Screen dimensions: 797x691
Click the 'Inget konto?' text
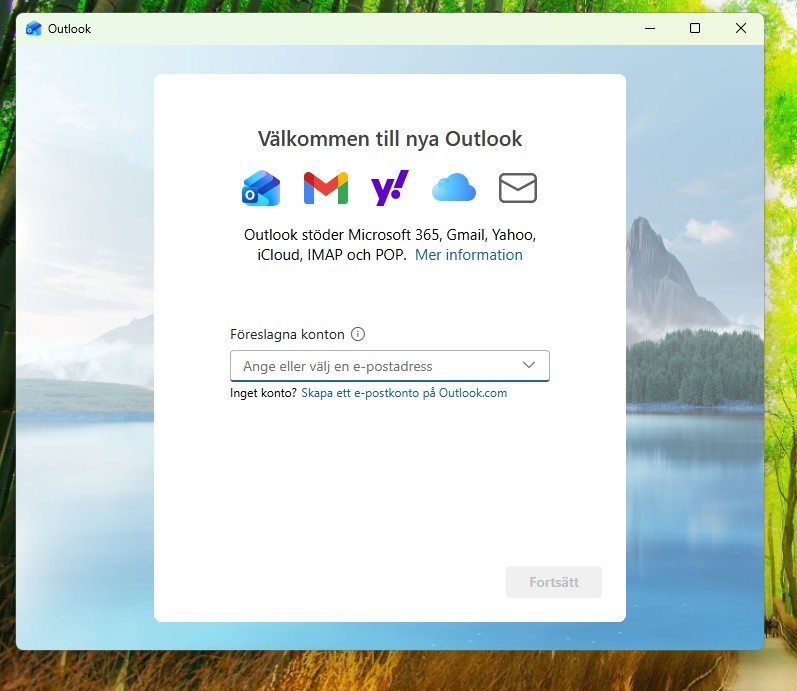pyautogui.click(x=263, y=393)
